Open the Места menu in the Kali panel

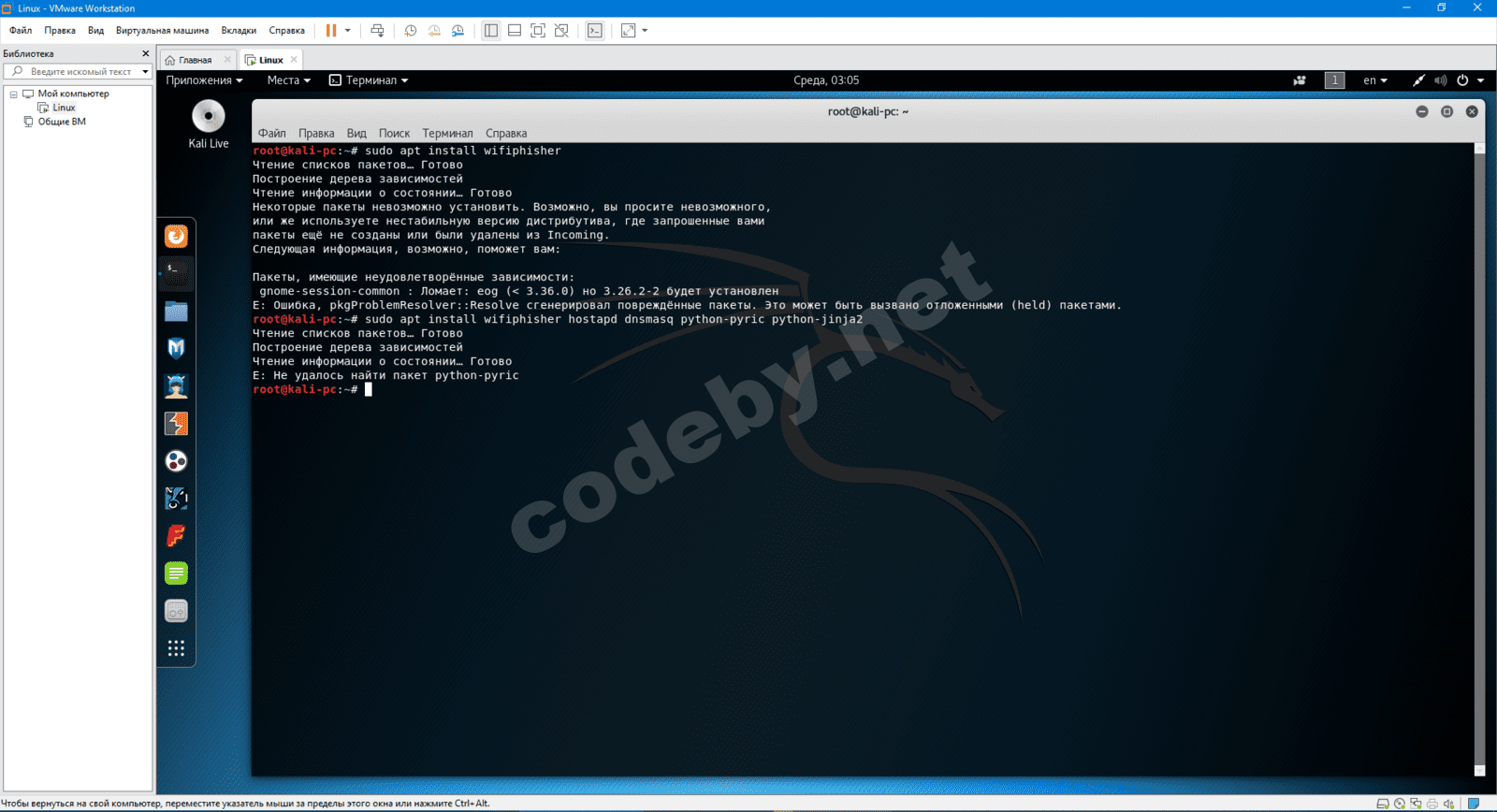pos(288,80)
